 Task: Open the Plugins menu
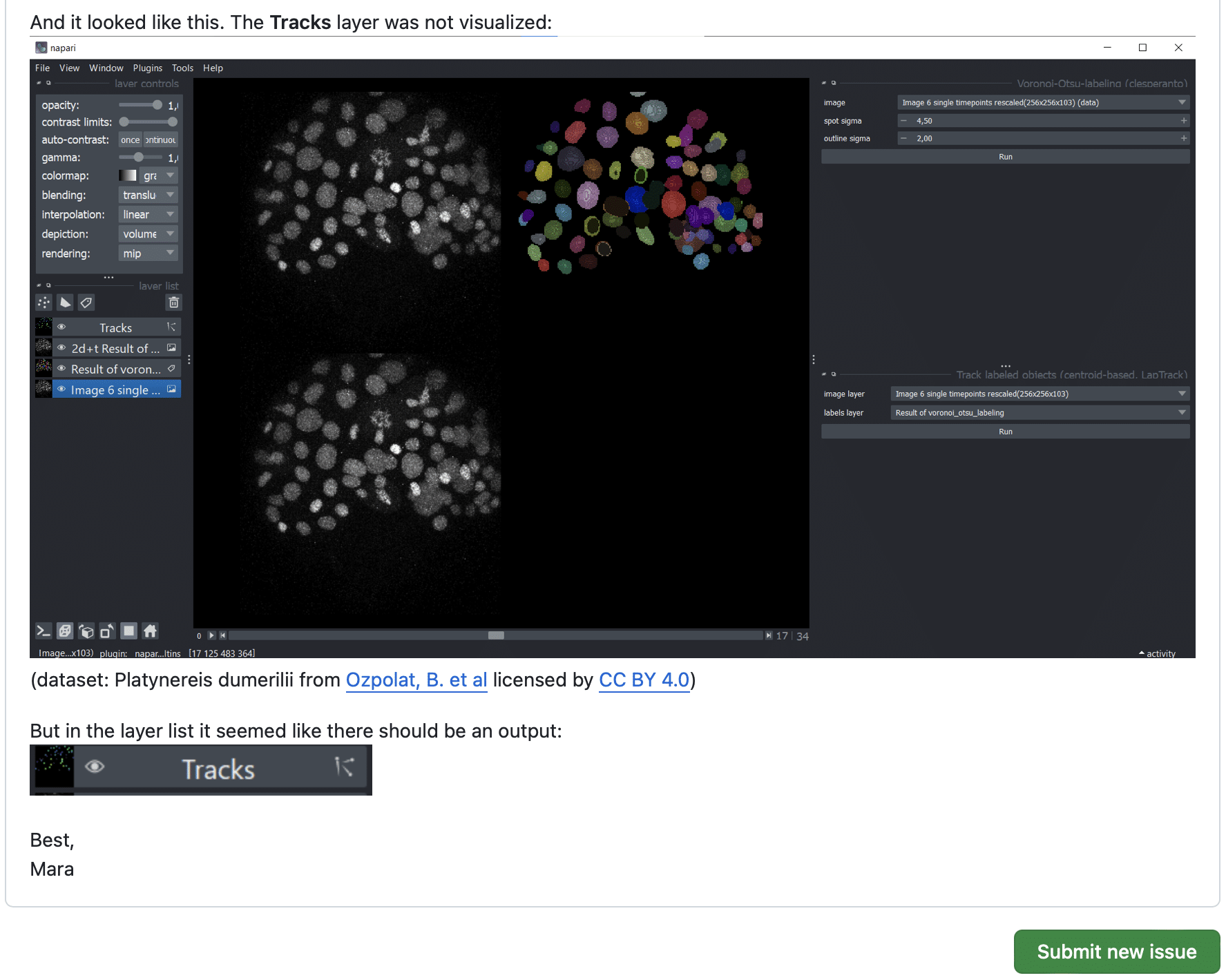pyautogui.click(x=147, y=68)
